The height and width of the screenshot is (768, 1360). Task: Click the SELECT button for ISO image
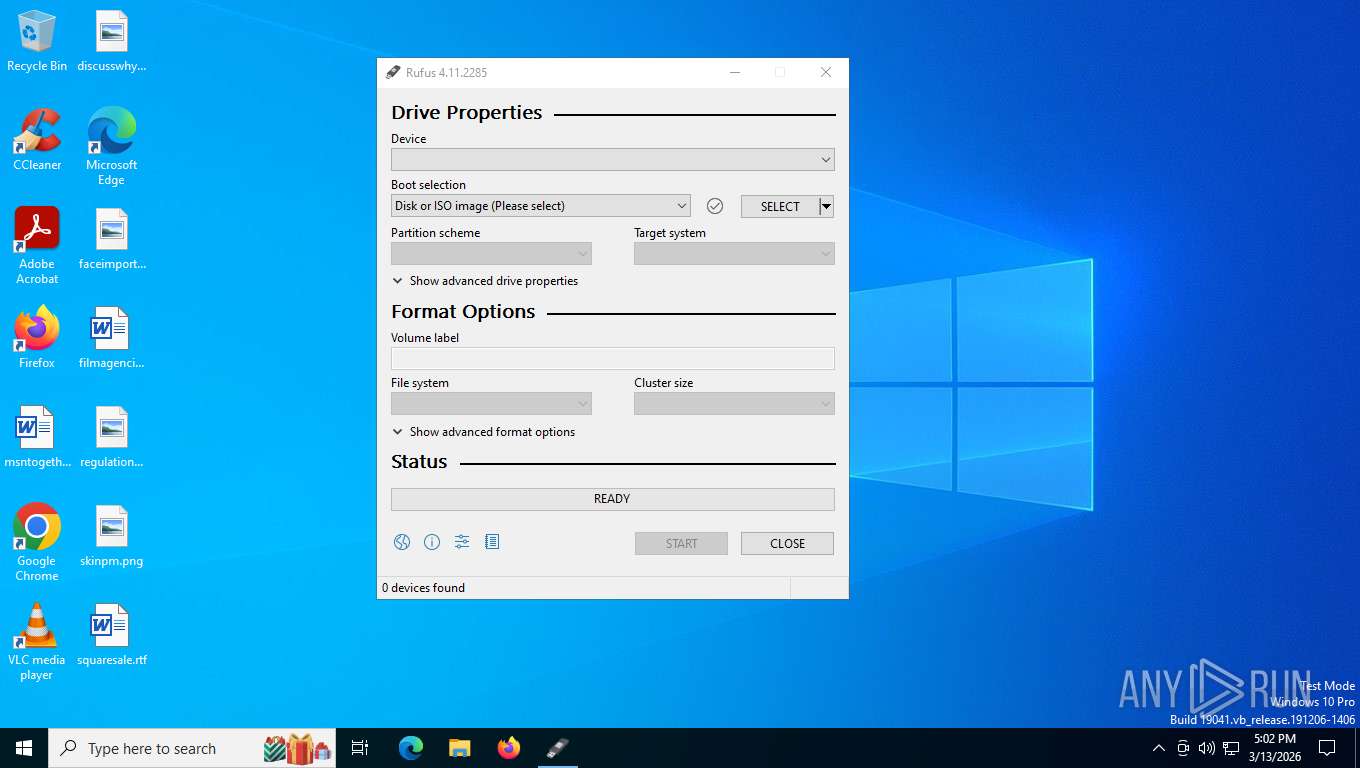click(x=780, y=206)
